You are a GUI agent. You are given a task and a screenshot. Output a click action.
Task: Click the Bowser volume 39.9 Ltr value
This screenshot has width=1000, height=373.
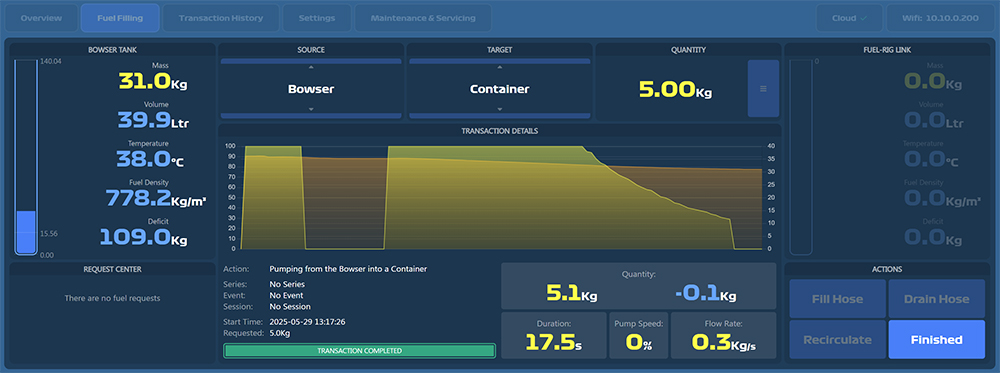(153, 120)
